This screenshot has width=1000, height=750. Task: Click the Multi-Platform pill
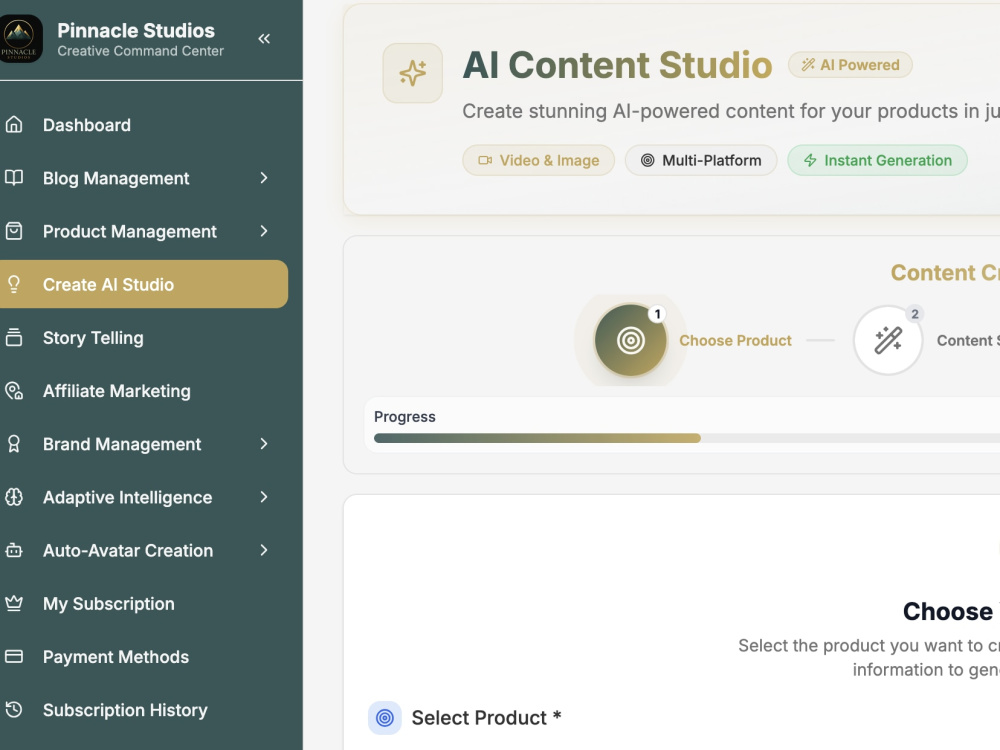coord(701,160)
